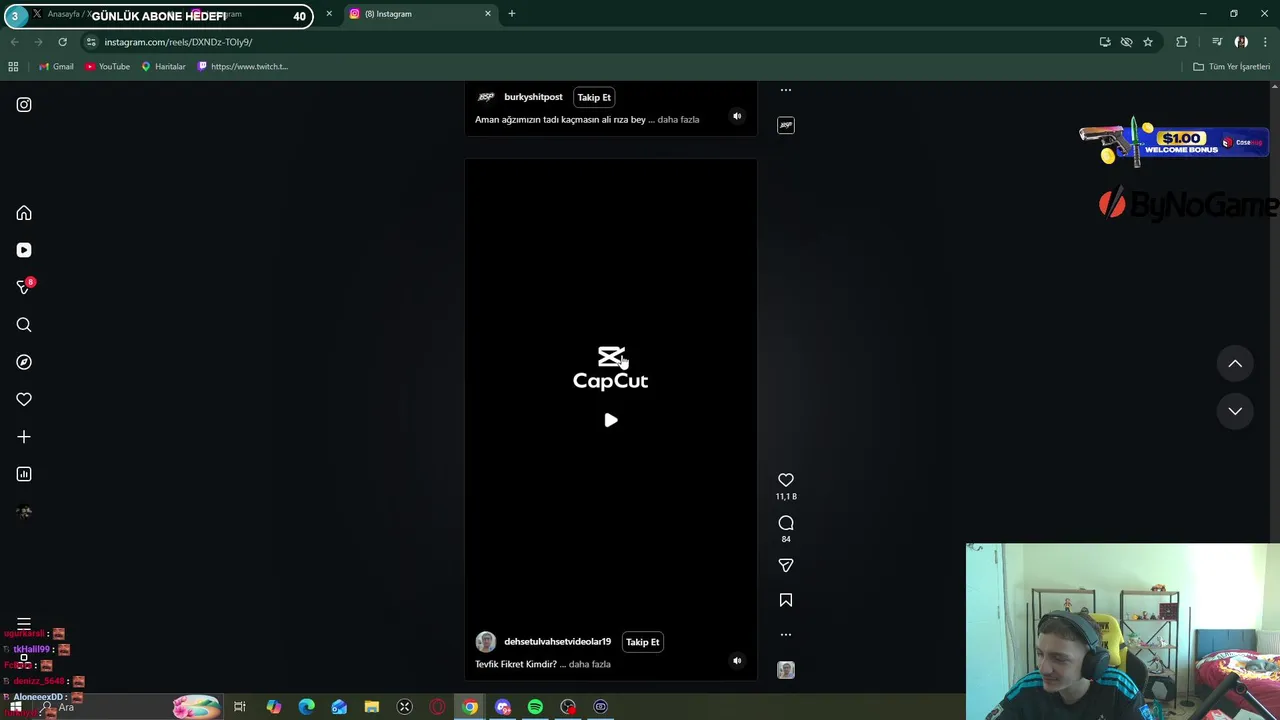This screenshot has height=720, width=1280.
Task: Open Spotify from the taskbar
Action: (x=535, y=707)
